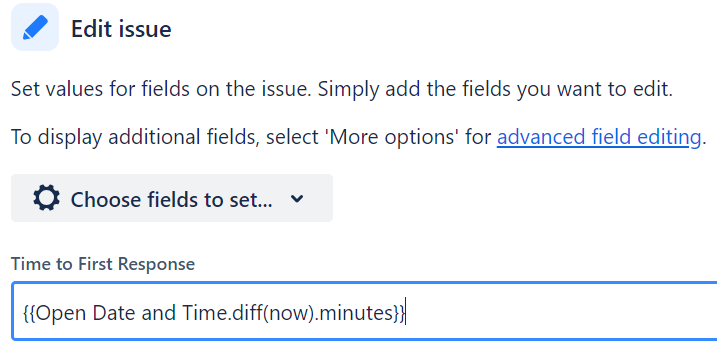Click empty space right of the smart value

pyautogui.click(x=558, y=312)
